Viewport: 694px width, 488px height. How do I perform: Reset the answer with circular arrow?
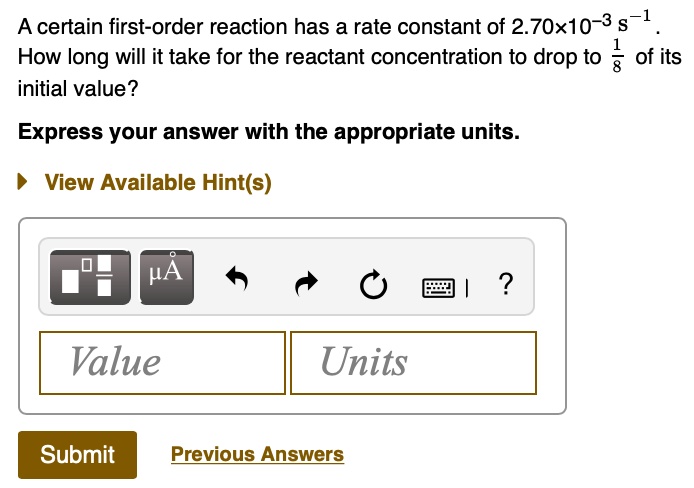pos(372,286)
